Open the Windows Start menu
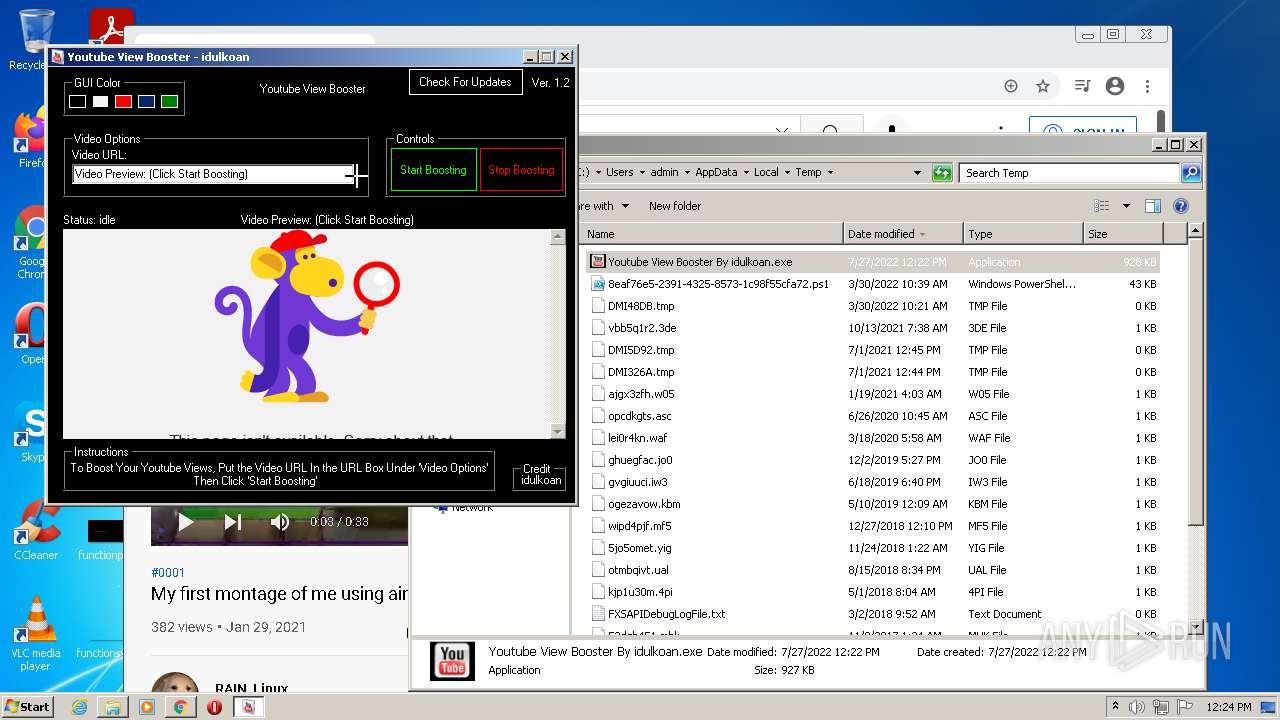The width and height of the screenshot is (1280, 720). pos(27,706)
